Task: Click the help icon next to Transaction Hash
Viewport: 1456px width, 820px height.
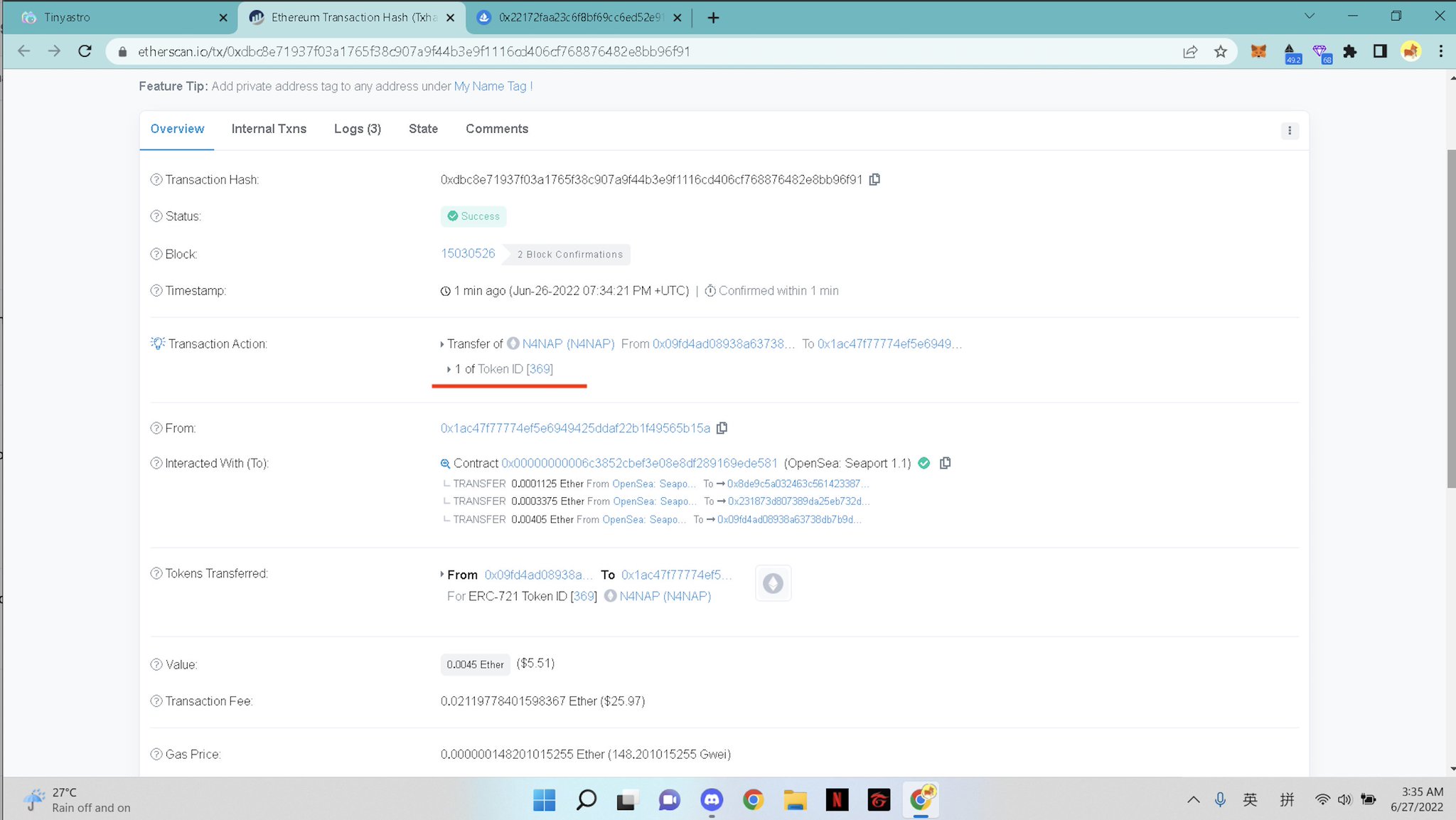Action: tap(156, 179)
